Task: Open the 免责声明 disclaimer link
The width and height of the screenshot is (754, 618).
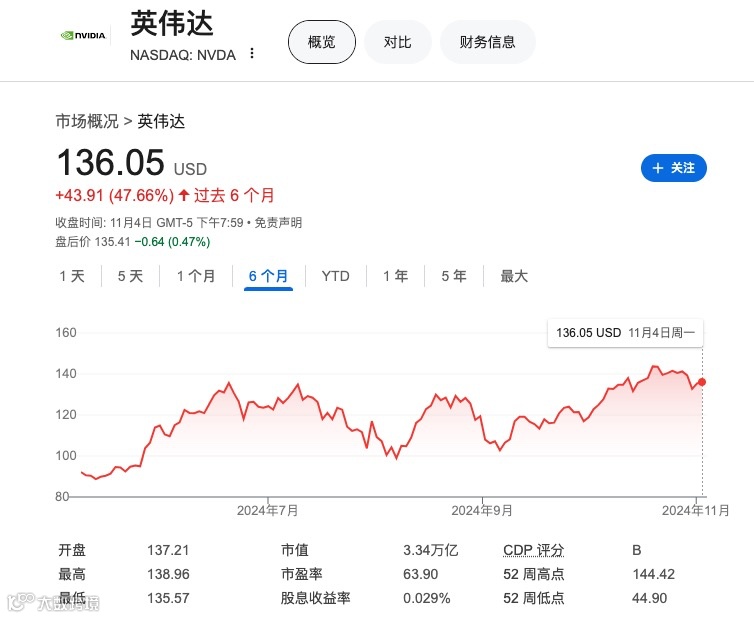Action: pos(278,223)
